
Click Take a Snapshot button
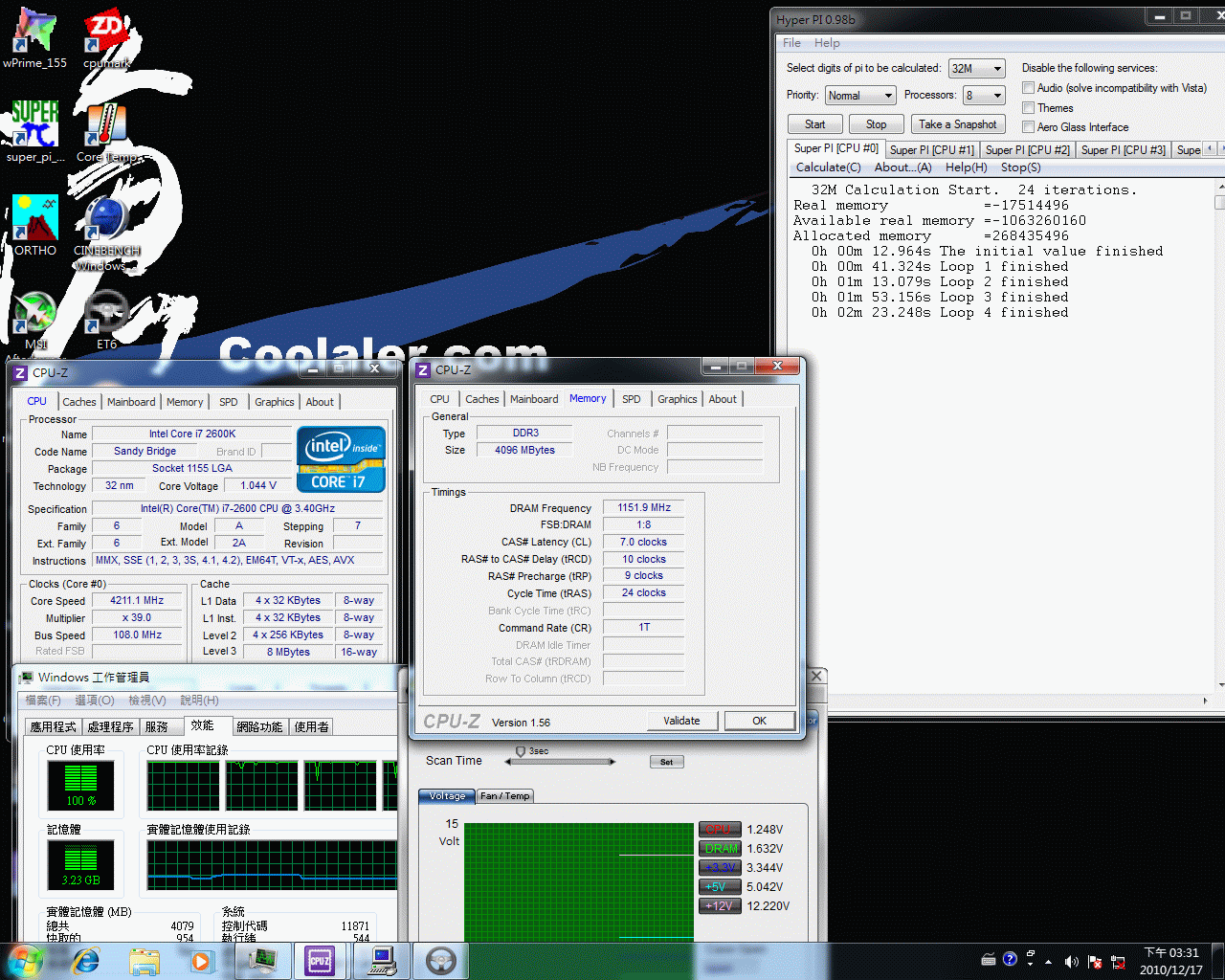coord(957,124)
